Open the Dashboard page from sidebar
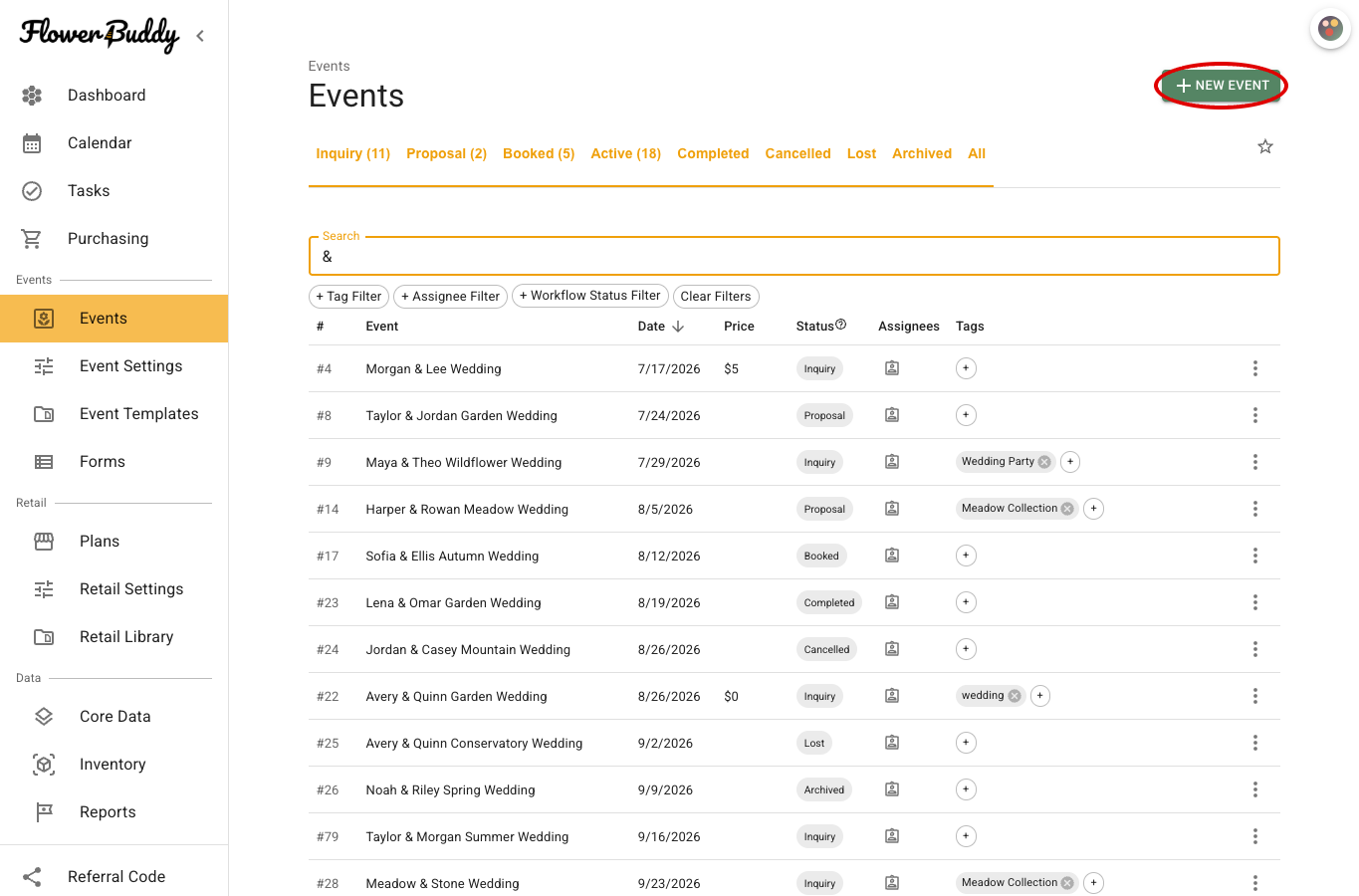This screenshot has width=1359, height=896. click(x=113, y=96)
